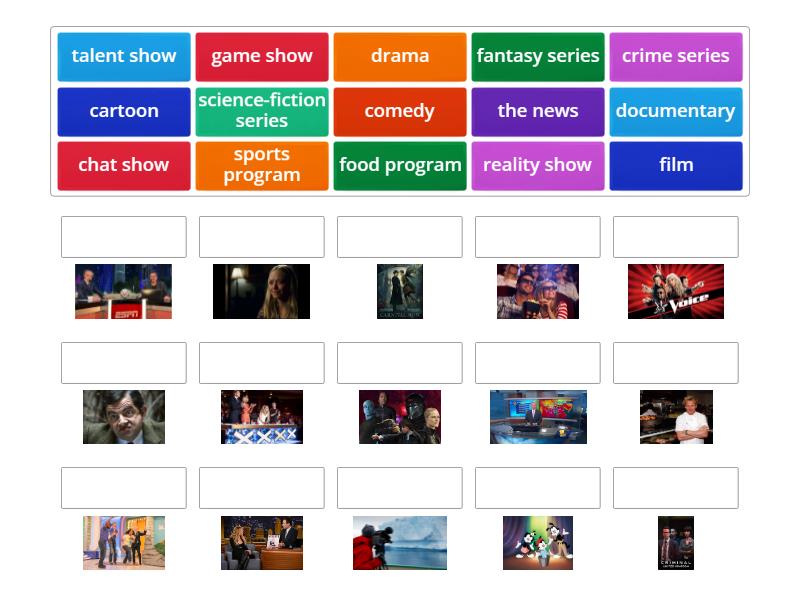This screenshot has height=600, width=800.
Task: Select the 'game show' word tile
Action: tap(261, 56)
